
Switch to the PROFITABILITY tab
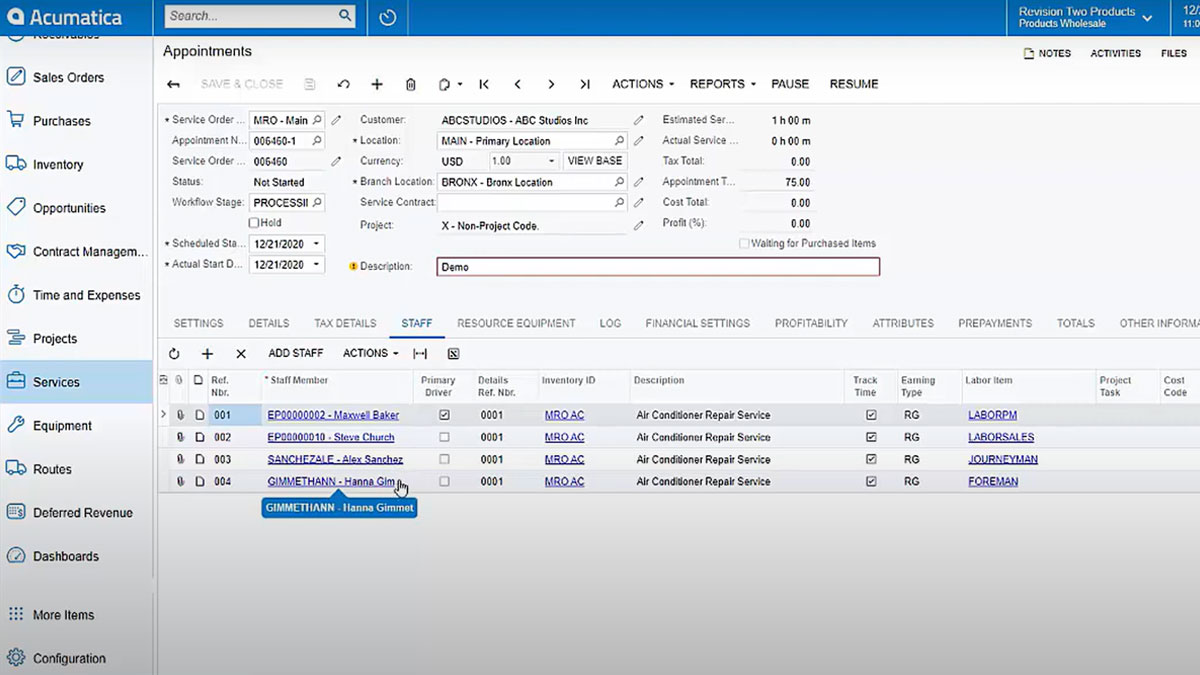(811, 323)
